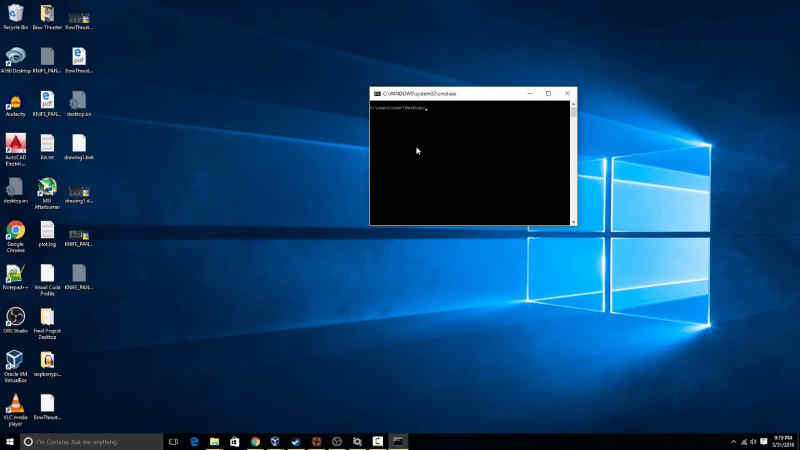Open the Recycle Bin desktop icon
This screenshot has height=450, width=800.
coord(15,17)
